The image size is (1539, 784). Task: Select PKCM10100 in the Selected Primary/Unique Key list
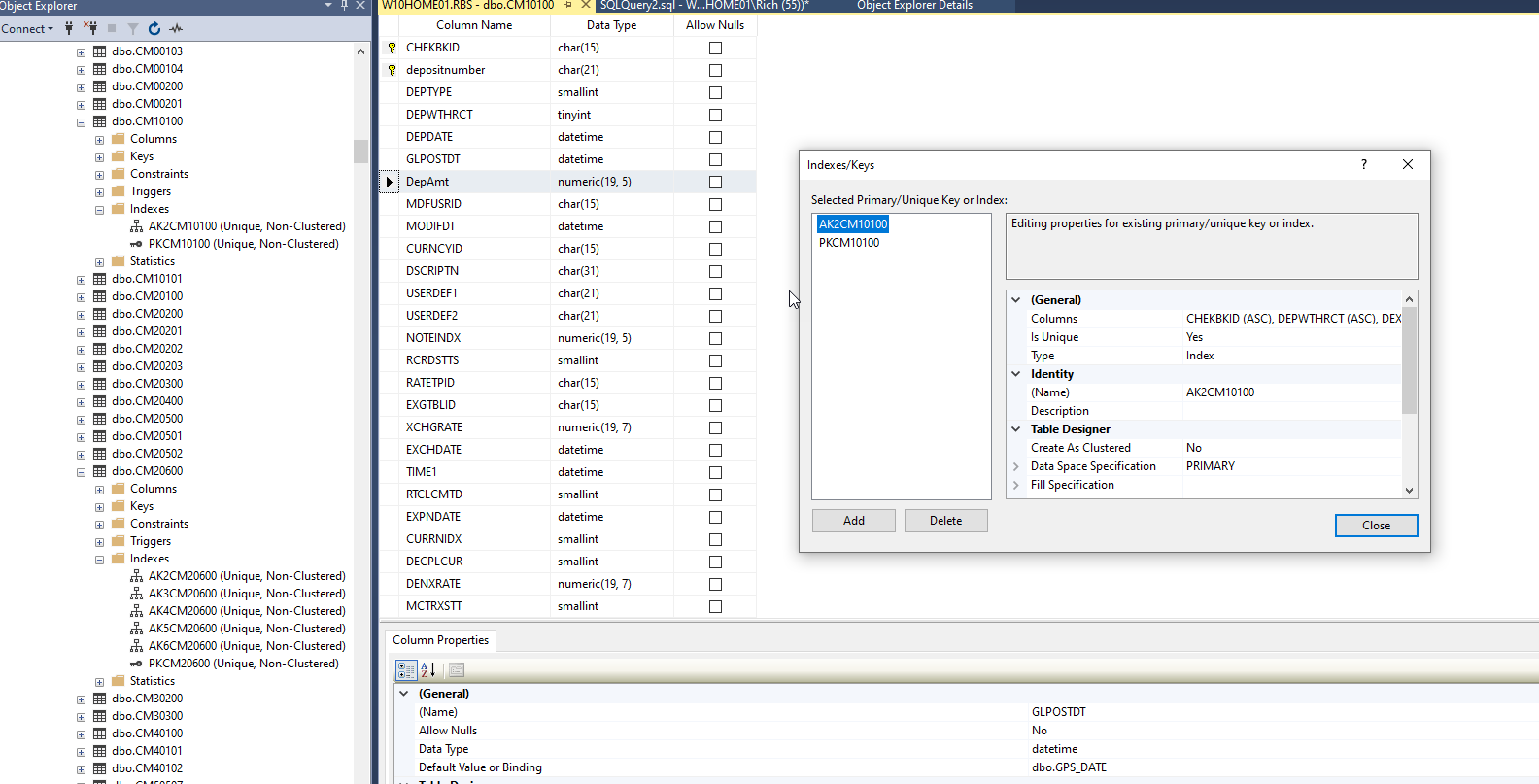(849, 243)
